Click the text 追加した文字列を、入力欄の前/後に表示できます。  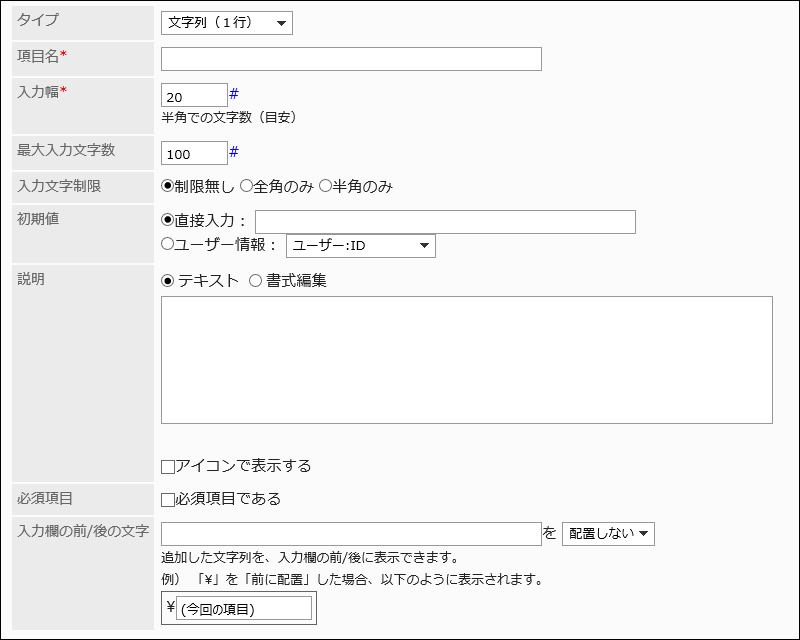pyautogui.click(x=311, y=557)
